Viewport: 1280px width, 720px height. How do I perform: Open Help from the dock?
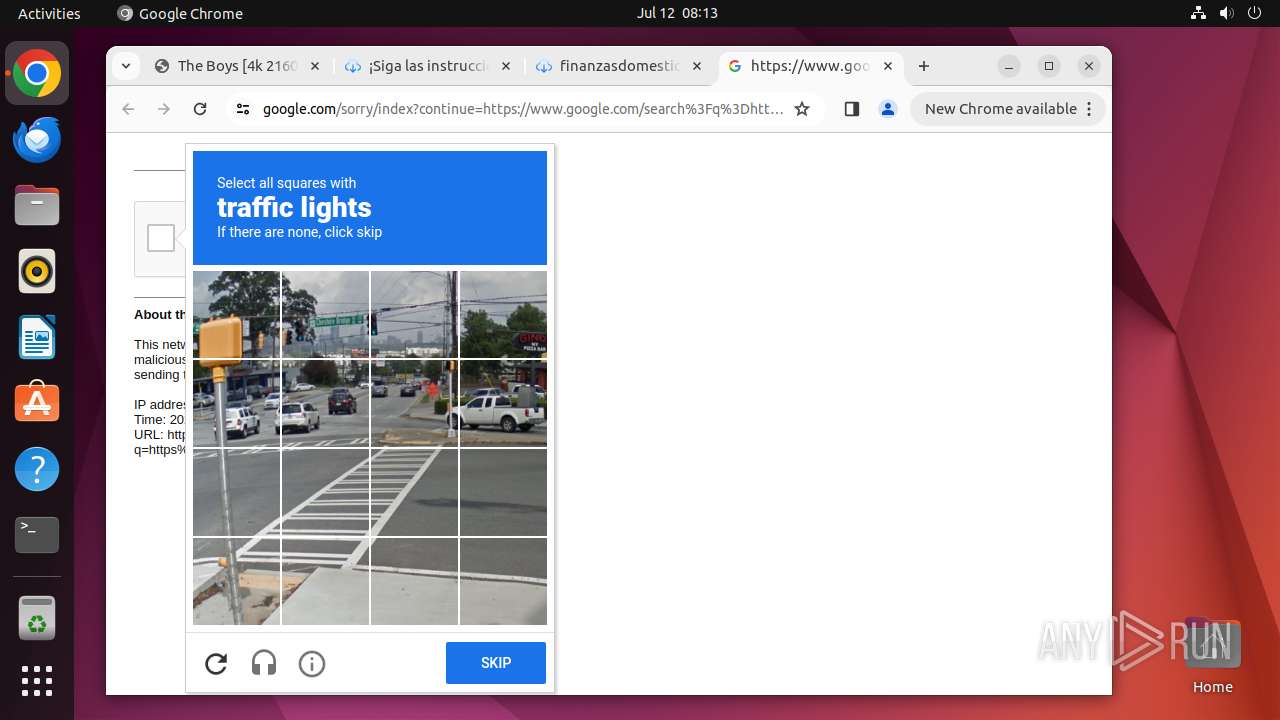[37, 469]
